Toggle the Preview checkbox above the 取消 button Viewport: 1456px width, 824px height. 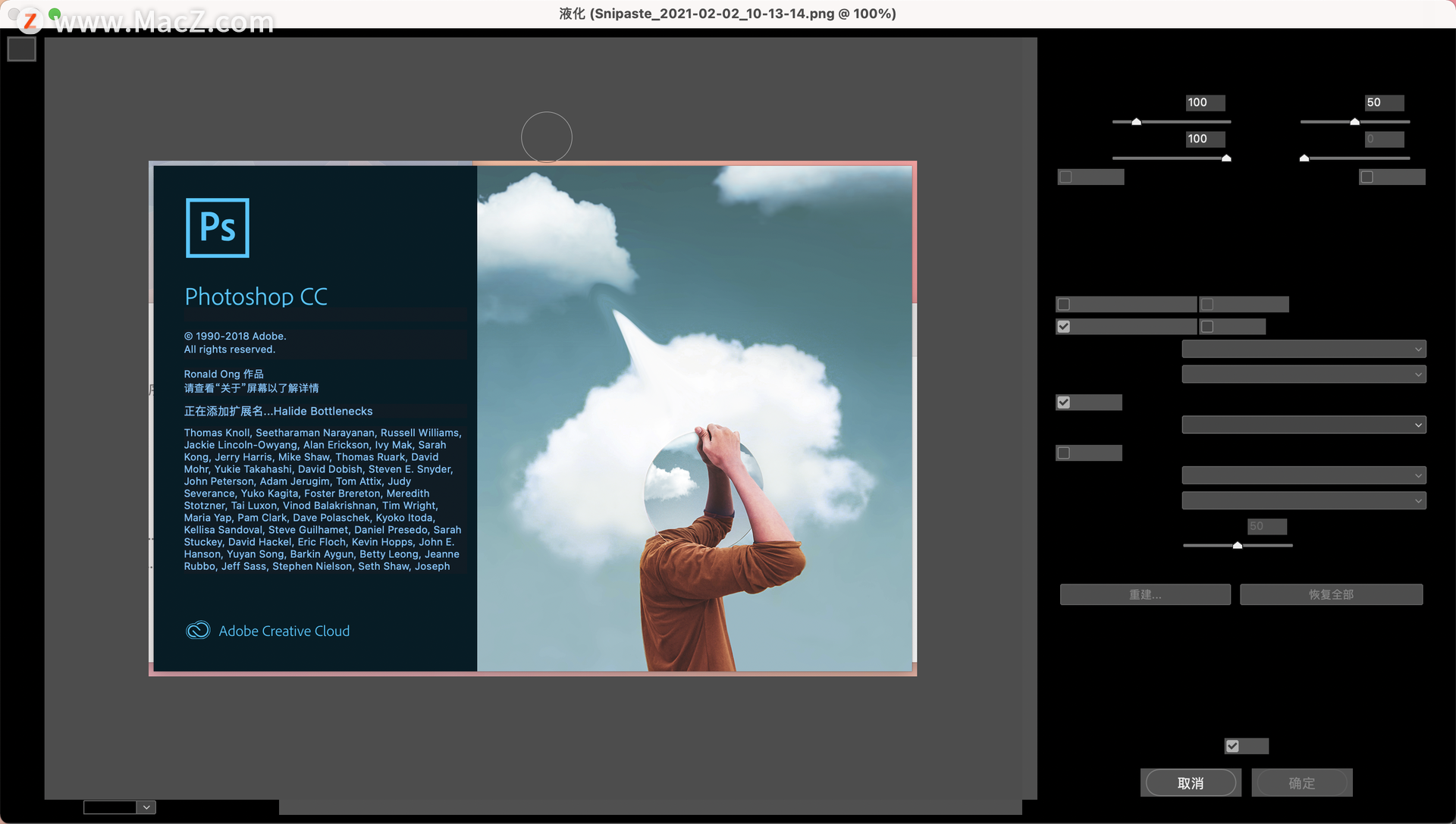pyautogui.click(x=1232, y=746)
